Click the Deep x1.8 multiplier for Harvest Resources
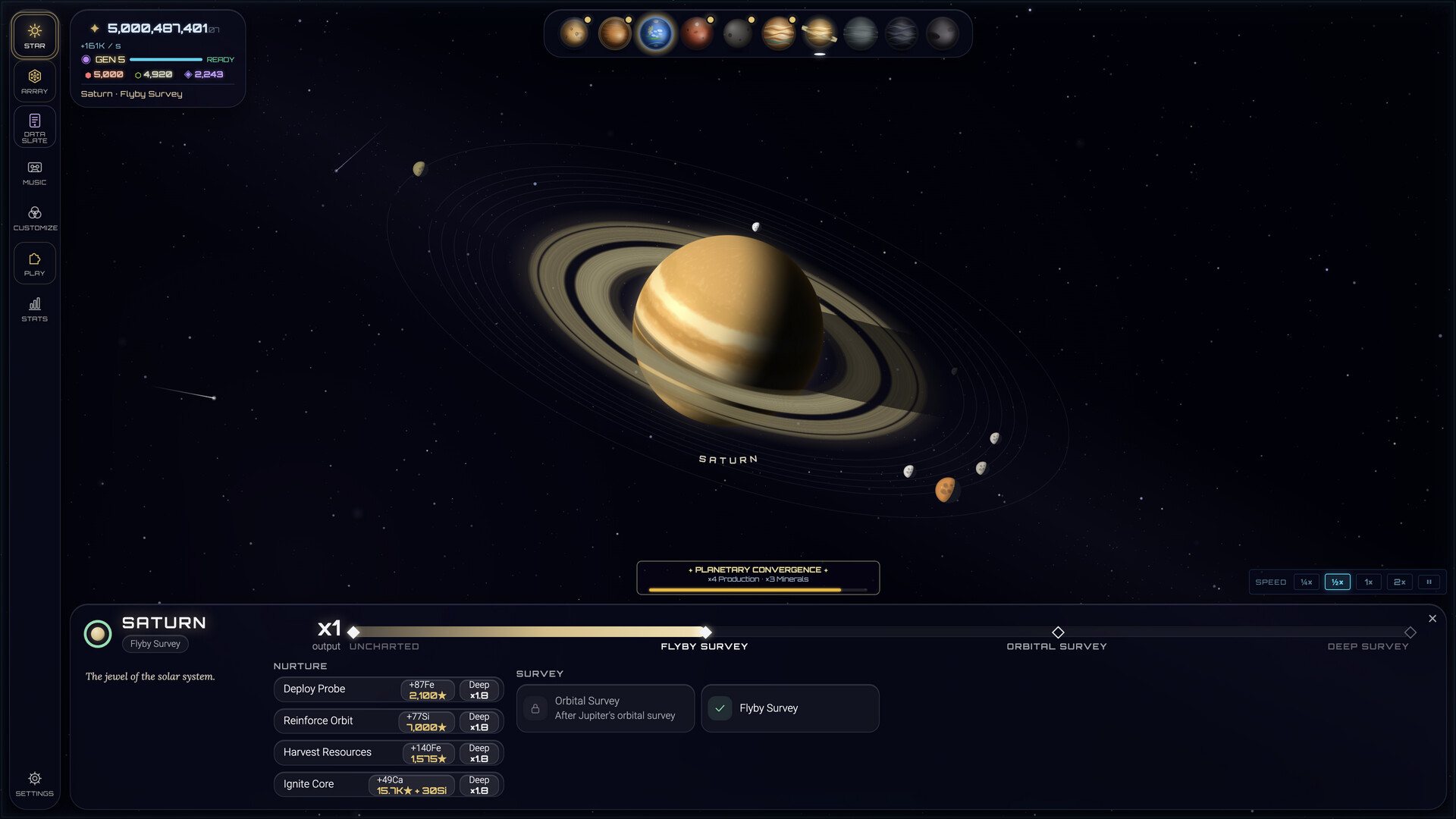 point(479,753)
